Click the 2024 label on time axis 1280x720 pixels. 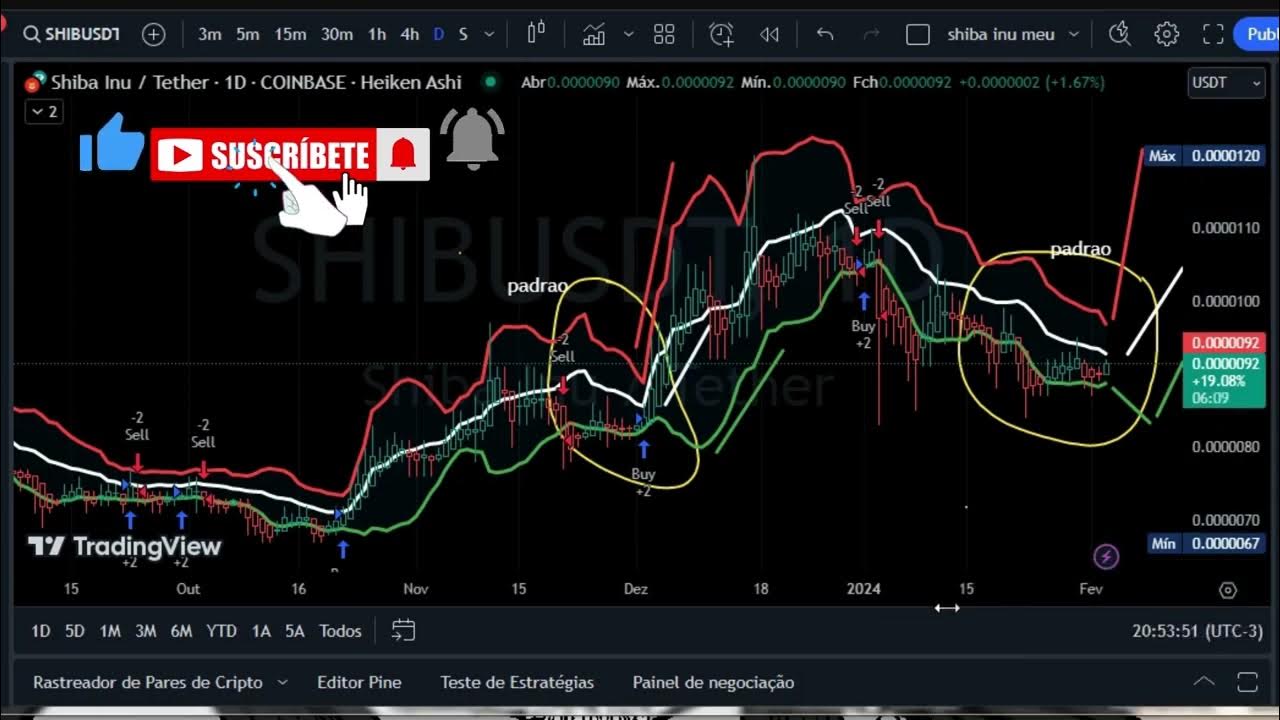[864, 589]
